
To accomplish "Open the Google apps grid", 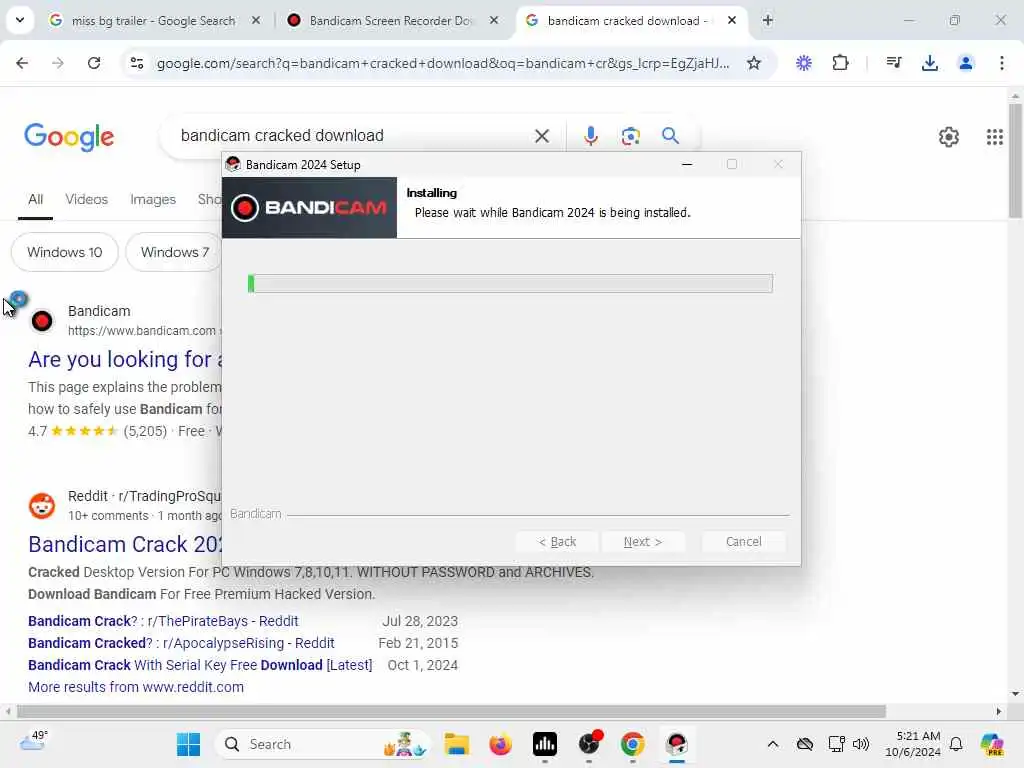I will click(995, 137).
